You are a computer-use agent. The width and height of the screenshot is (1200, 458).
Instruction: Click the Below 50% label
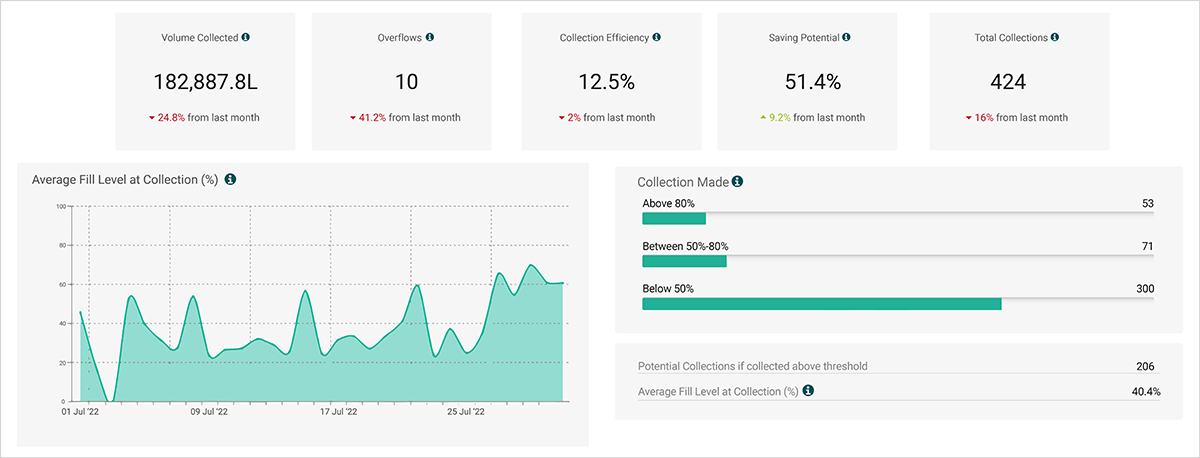668,289
